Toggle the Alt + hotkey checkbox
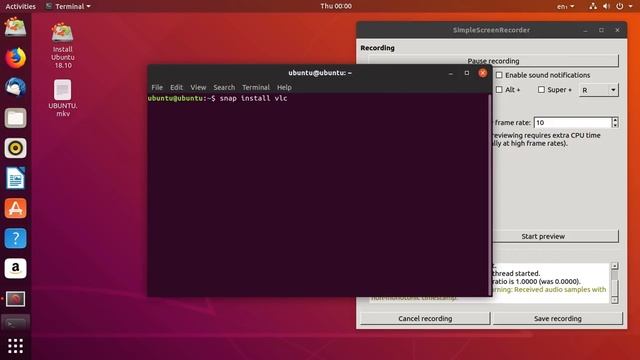 [499, 89]
